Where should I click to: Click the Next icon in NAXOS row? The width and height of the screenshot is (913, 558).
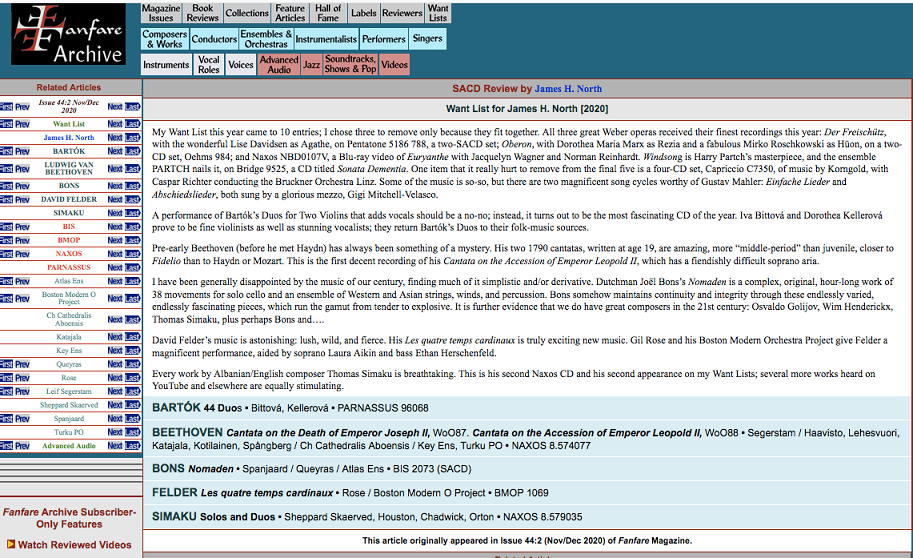tap(115, 254)
